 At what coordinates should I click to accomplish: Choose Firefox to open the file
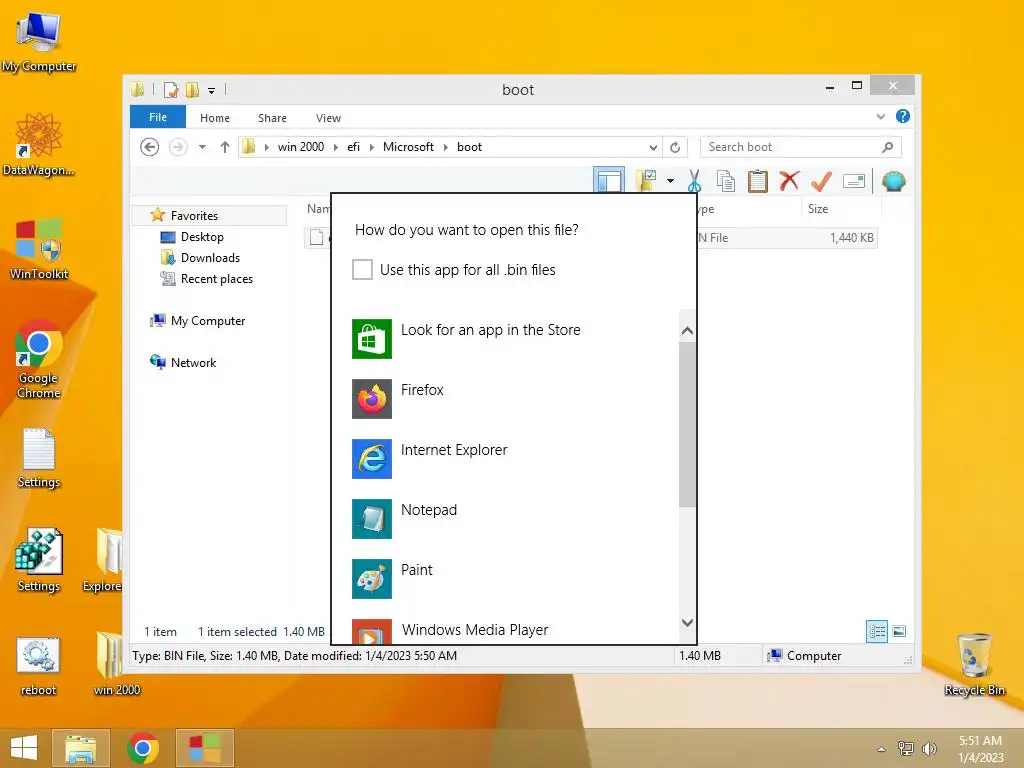(515, 398)
